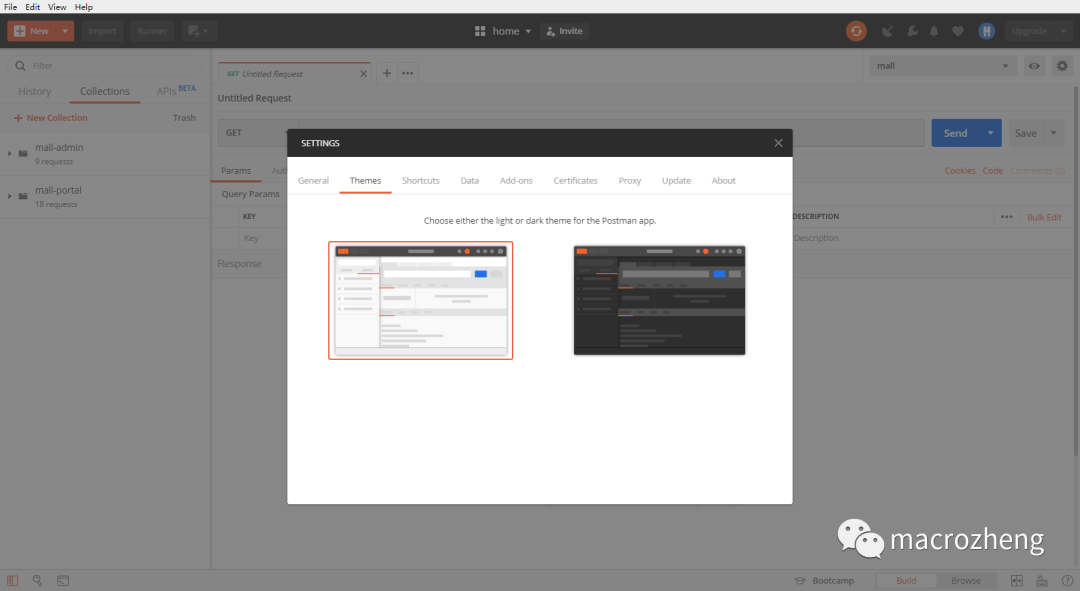Open the Edit menu
The image size is (1080, 591).
click(x=32, y=7)
